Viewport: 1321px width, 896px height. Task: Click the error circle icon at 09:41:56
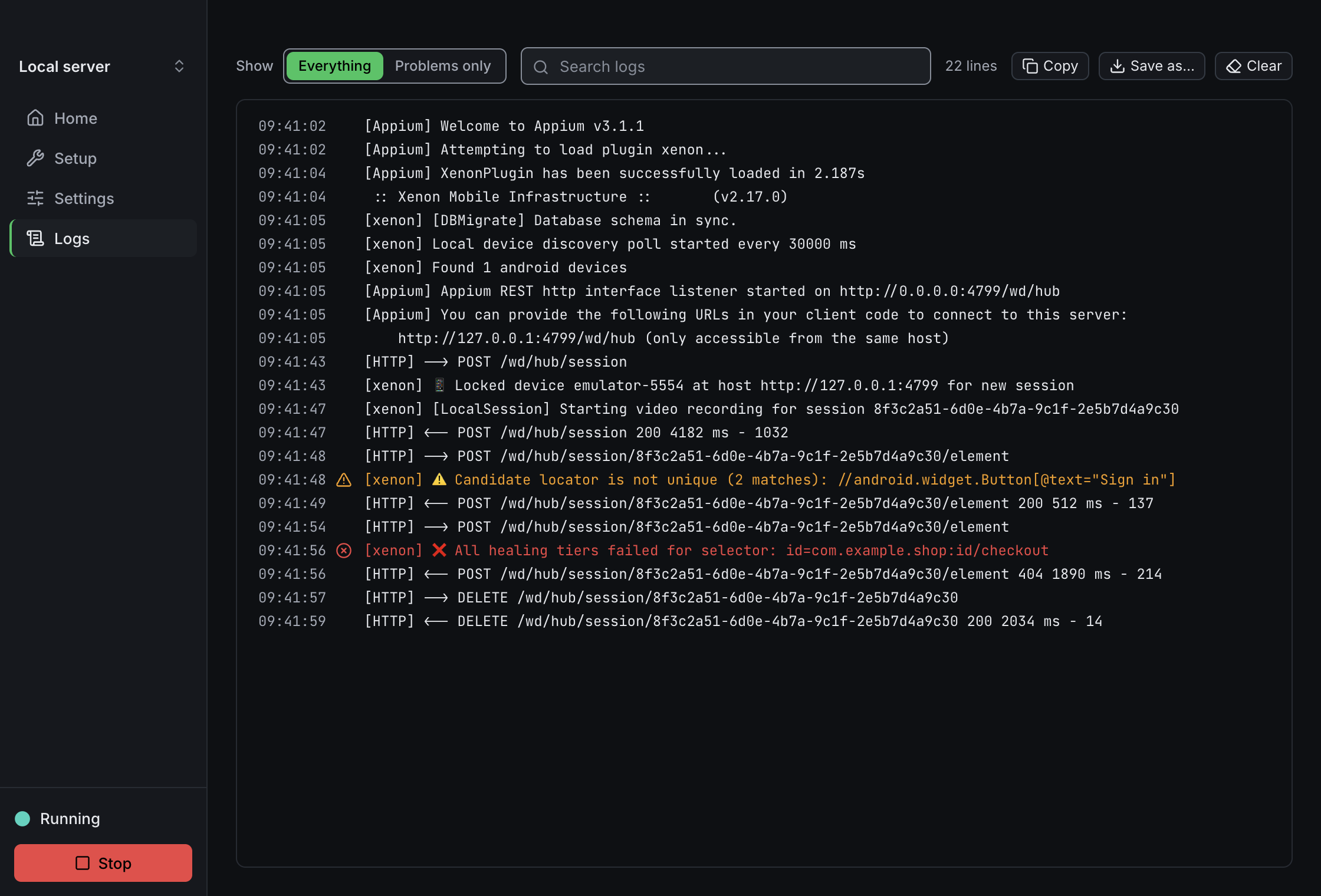tap(344, 551)
